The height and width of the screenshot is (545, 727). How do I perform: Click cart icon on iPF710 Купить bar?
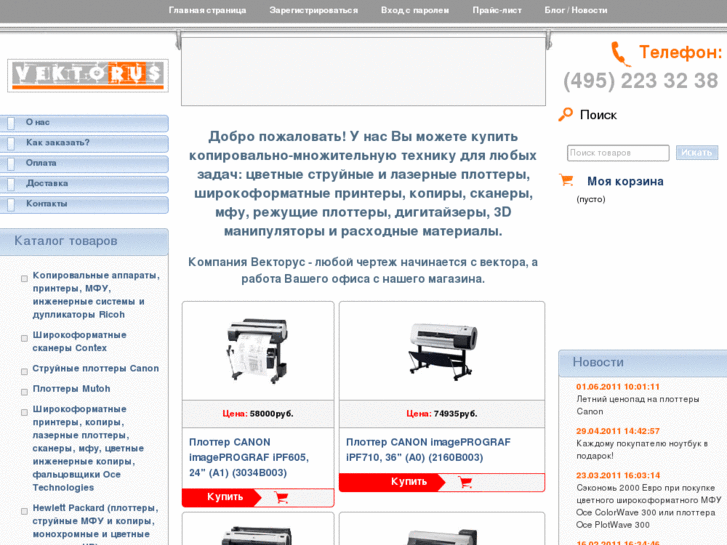465,482
